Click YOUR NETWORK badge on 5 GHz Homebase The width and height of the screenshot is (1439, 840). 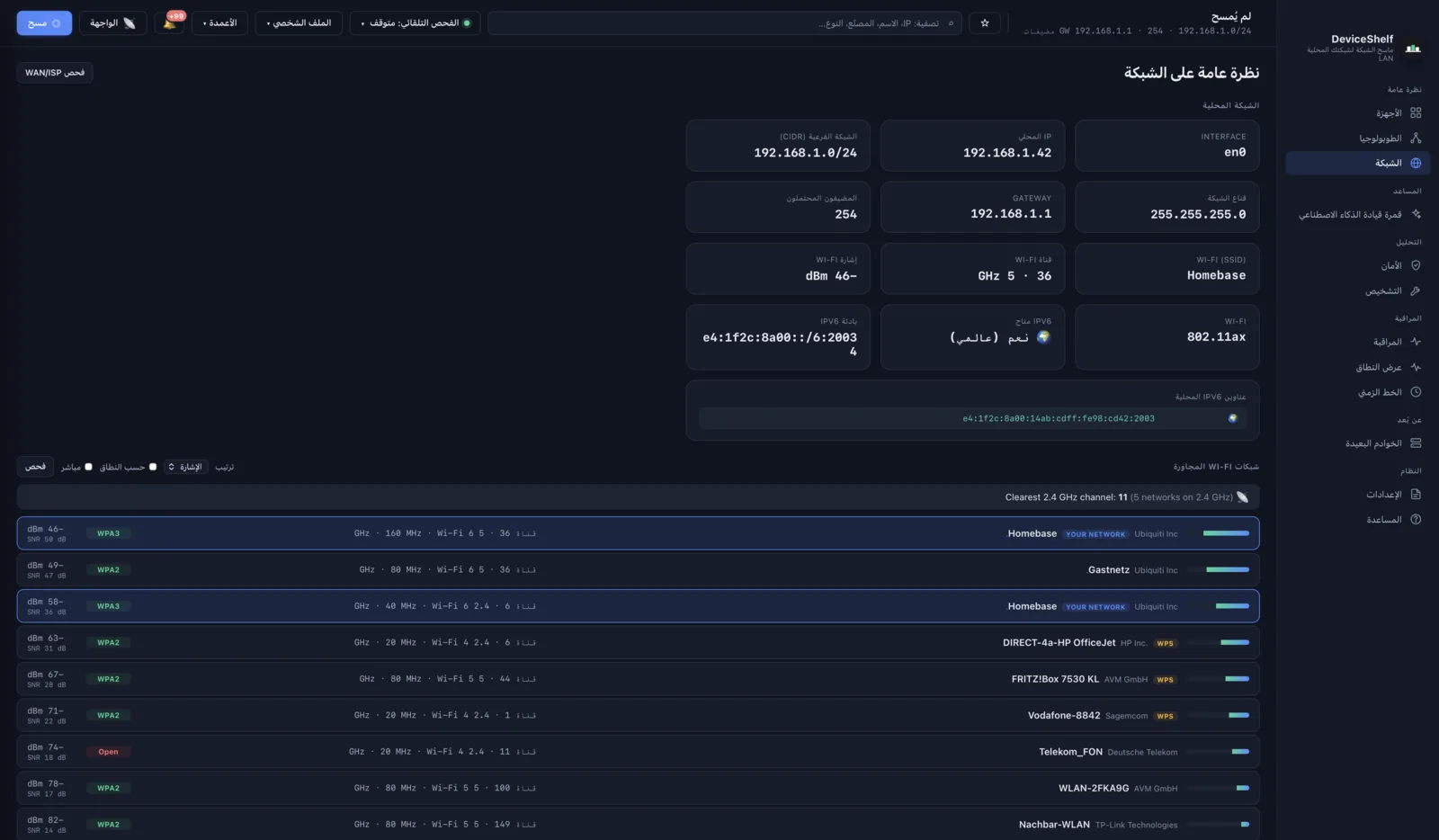tap(1095, 534)
